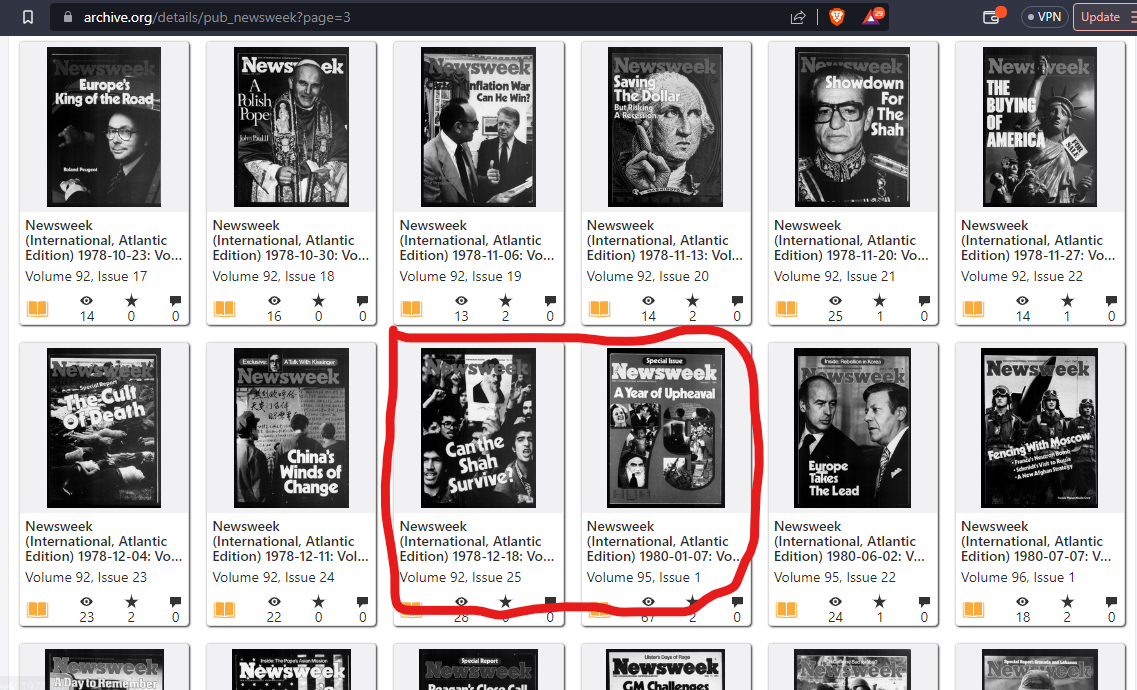
Task: Open the China's Winds of Change cover
Action: point(291,428)
